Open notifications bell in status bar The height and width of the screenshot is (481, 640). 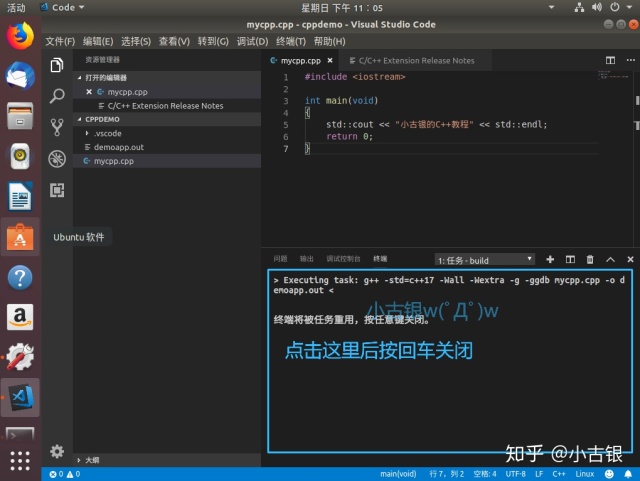click(x=628, y=474)
